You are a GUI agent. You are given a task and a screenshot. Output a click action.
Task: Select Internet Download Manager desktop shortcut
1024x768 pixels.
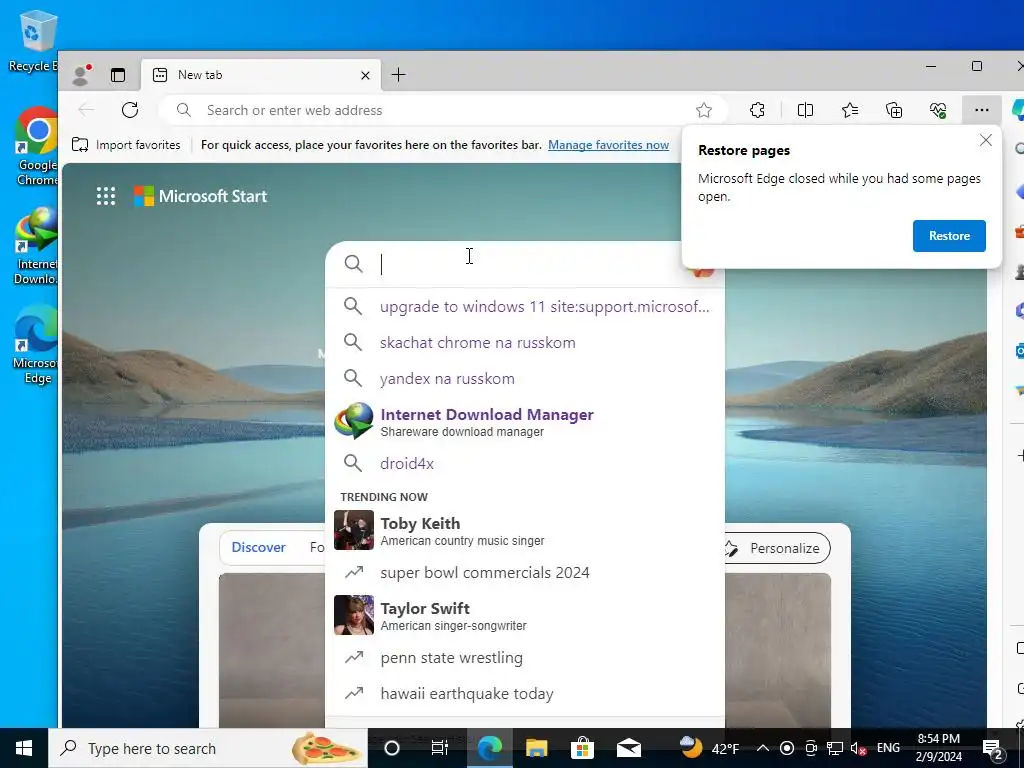tap(37, 246)
